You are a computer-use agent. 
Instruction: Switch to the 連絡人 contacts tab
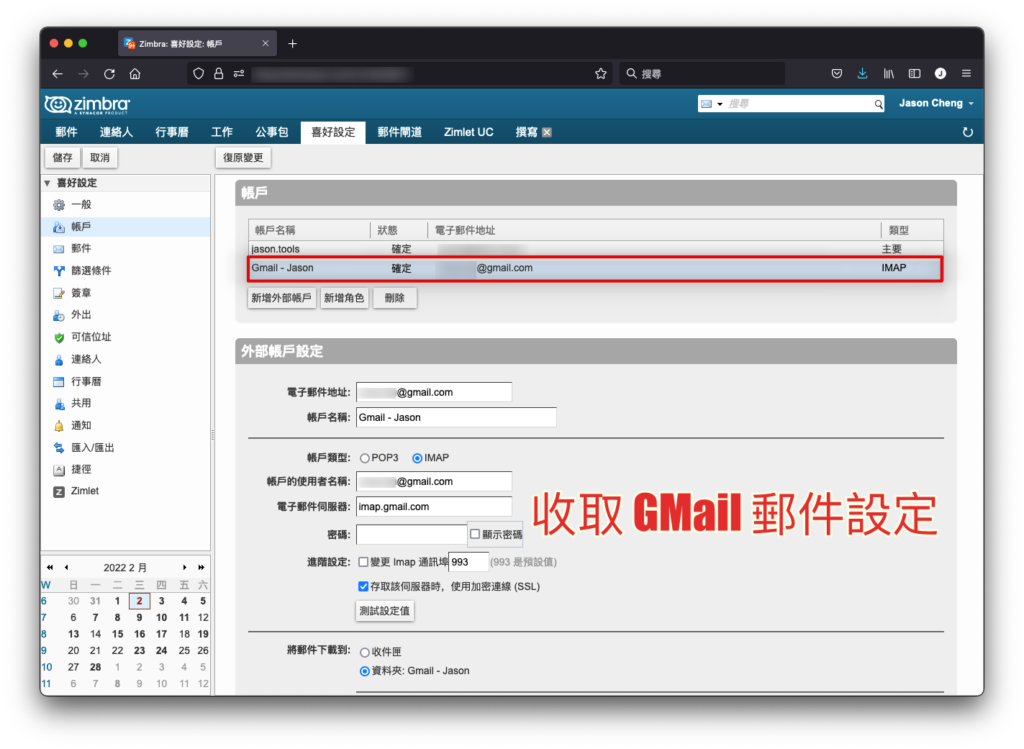pyautogui.click(x=116, y=133)
